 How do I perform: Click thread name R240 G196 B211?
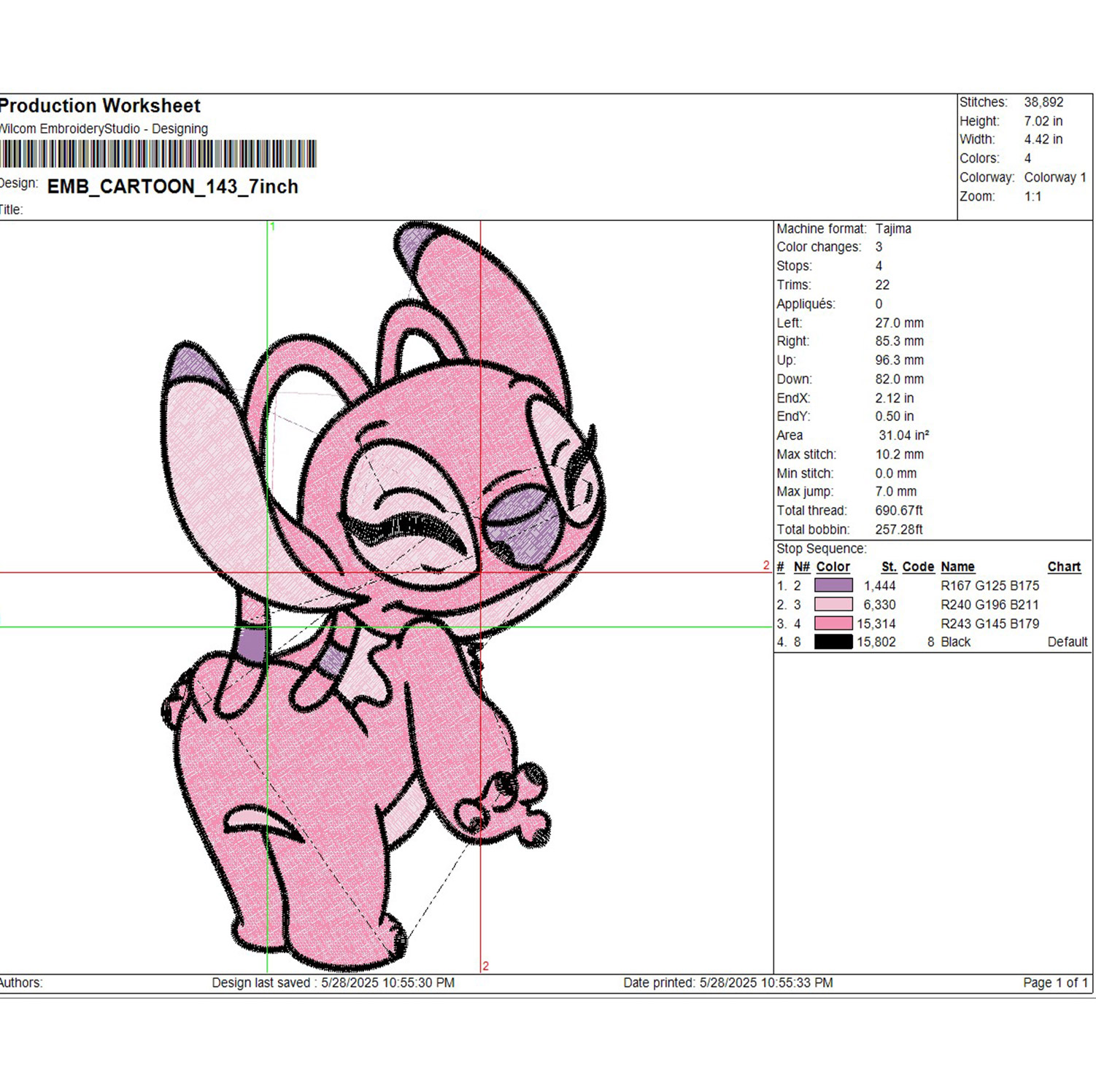(989, 604)
